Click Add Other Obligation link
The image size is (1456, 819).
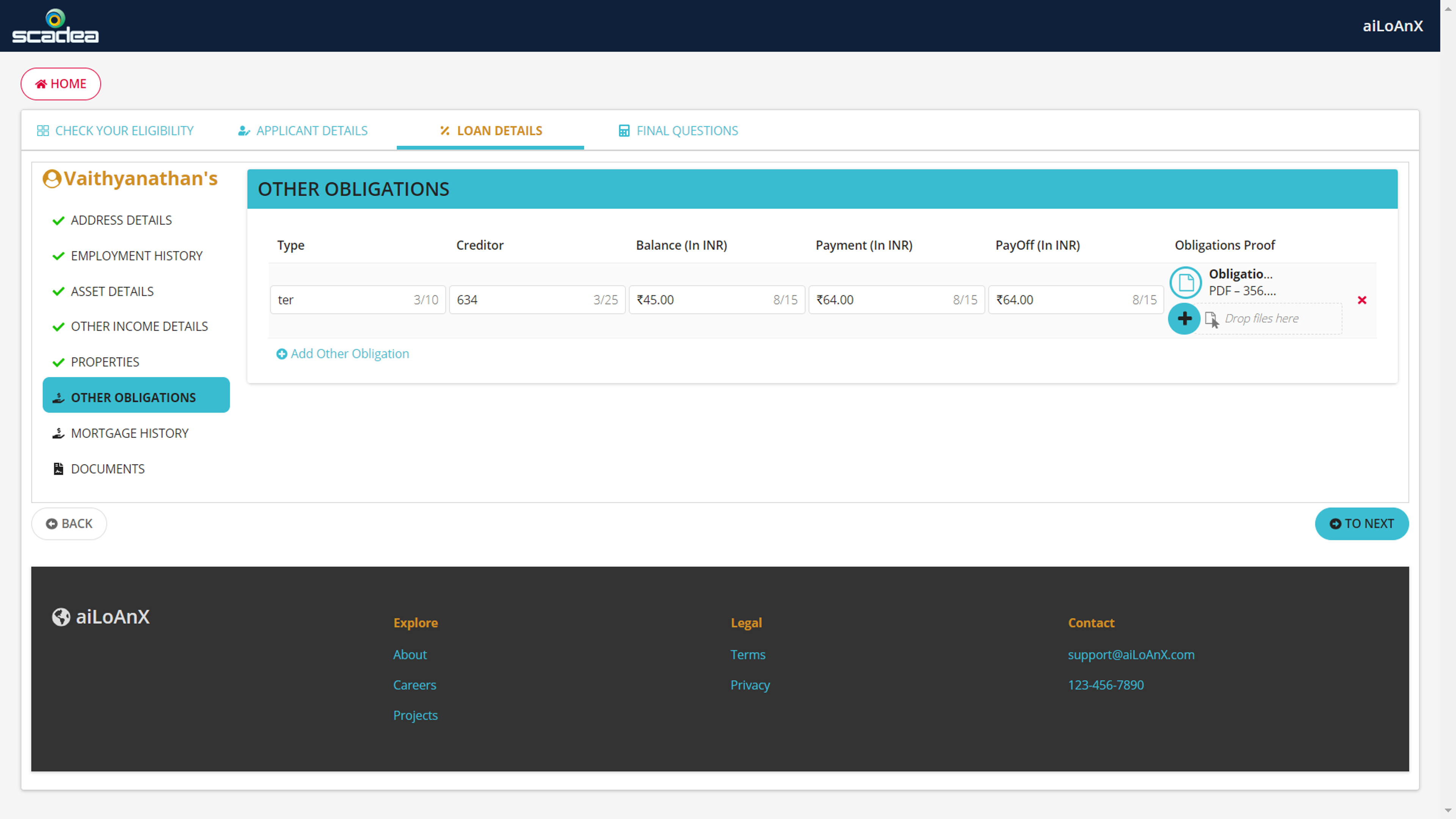click(x=342, y=354)
